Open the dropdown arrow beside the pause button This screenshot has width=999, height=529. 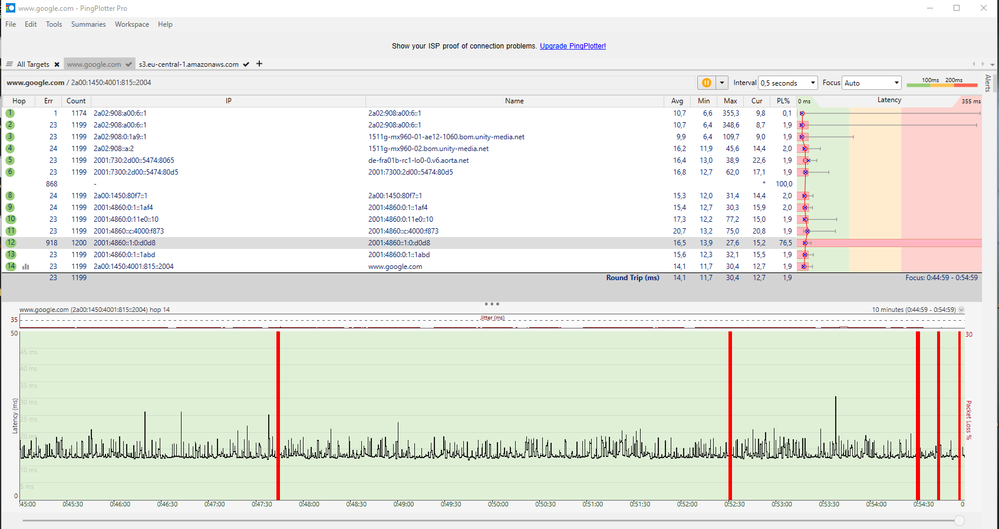[722, 83]
